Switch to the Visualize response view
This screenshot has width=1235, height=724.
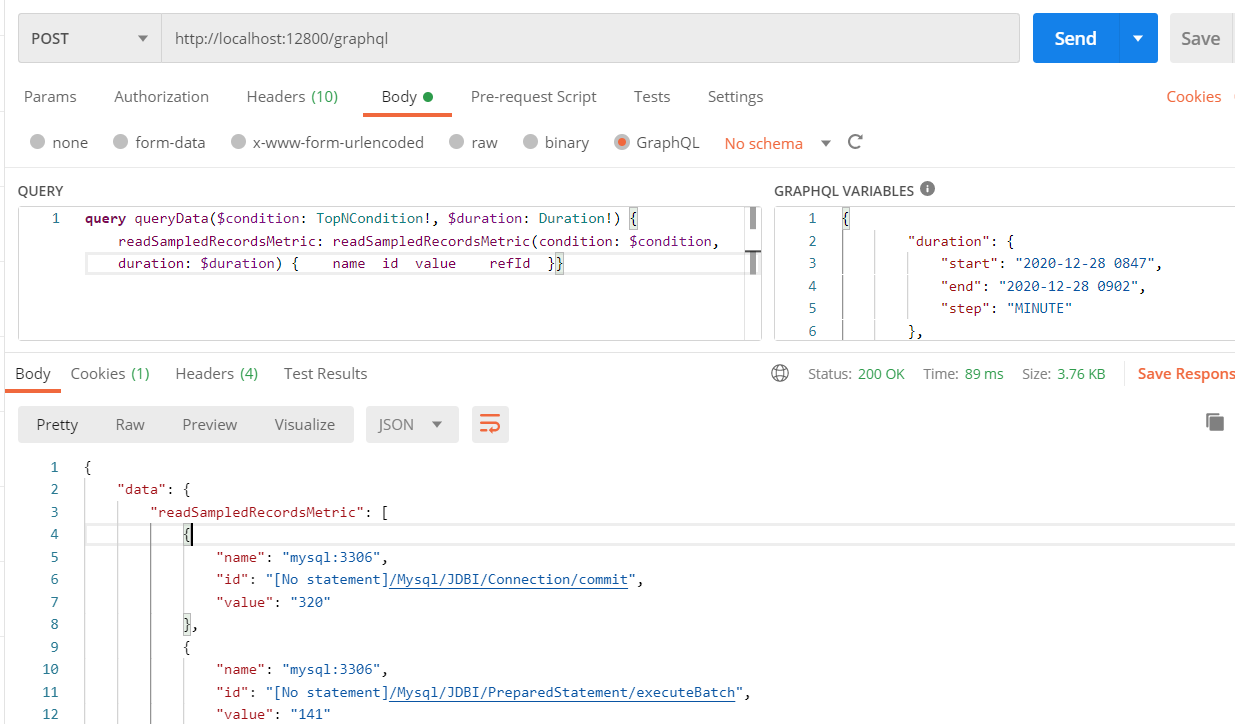305,424
